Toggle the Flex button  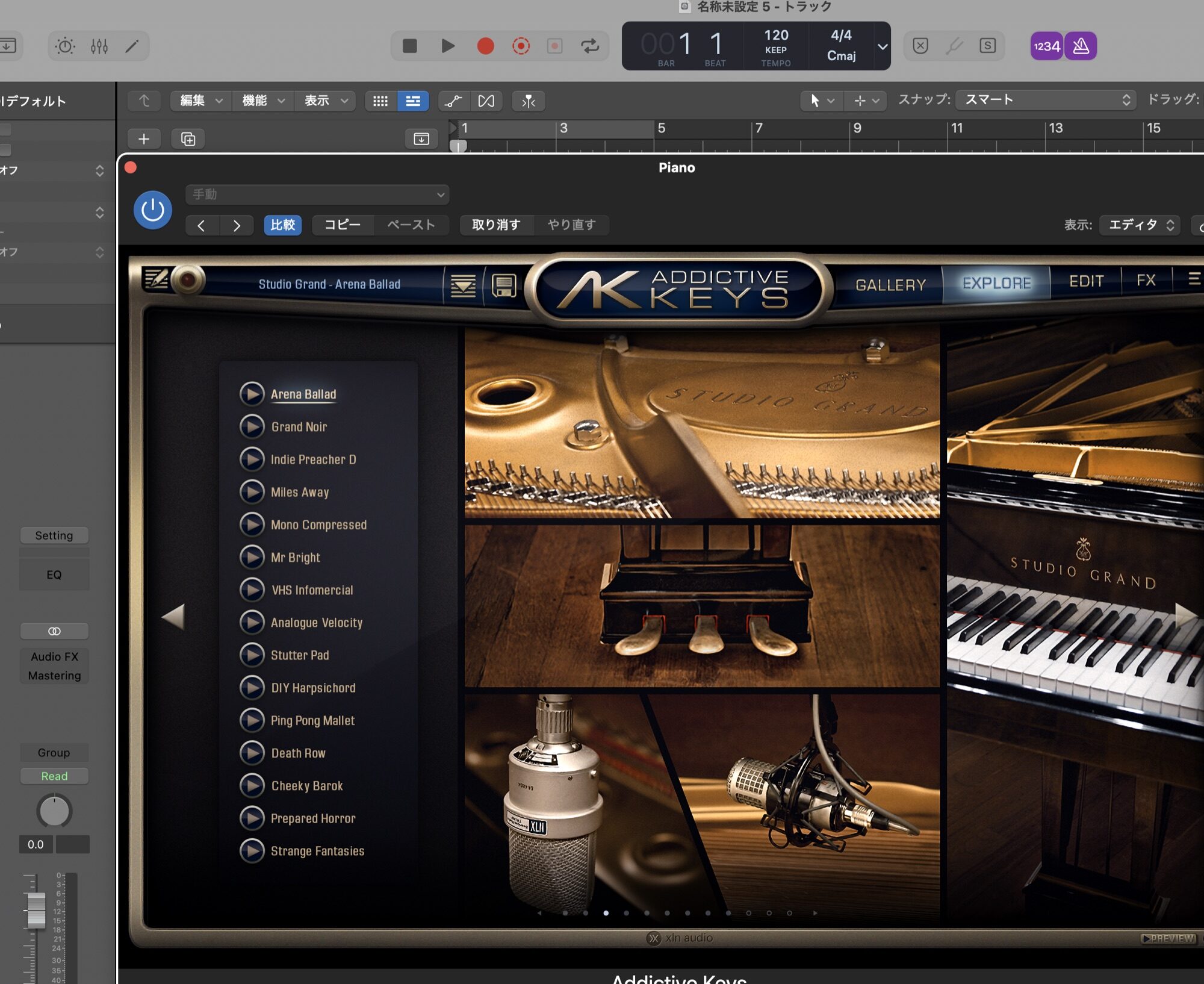pyautogui.click(x=486, y=101)
